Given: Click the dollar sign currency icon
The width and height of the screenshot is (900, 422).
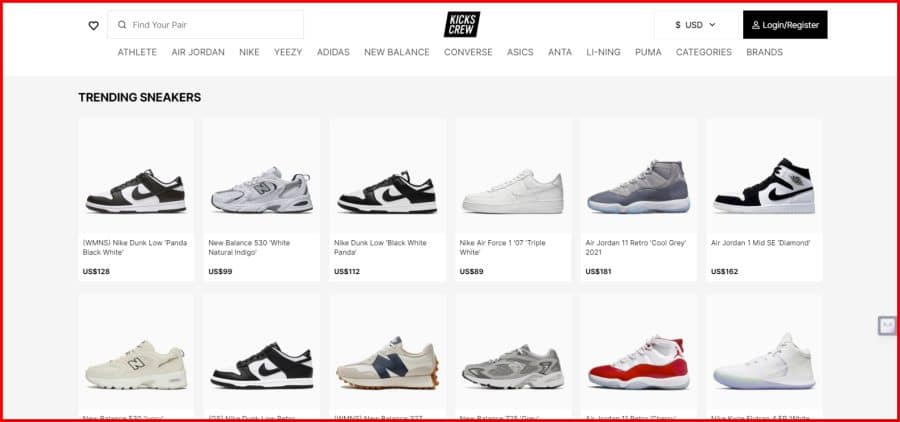Looking at the screenshot, I should click(678, 25).
